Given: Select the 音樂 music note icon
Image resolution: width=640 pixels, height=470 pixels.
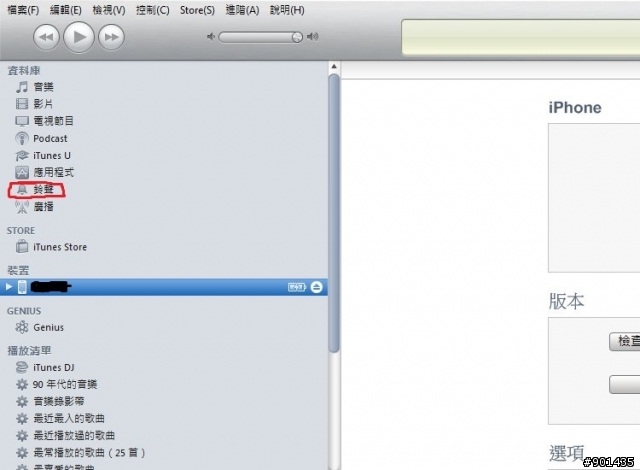Looking at the screenshot, I should [x=22, y=87].
